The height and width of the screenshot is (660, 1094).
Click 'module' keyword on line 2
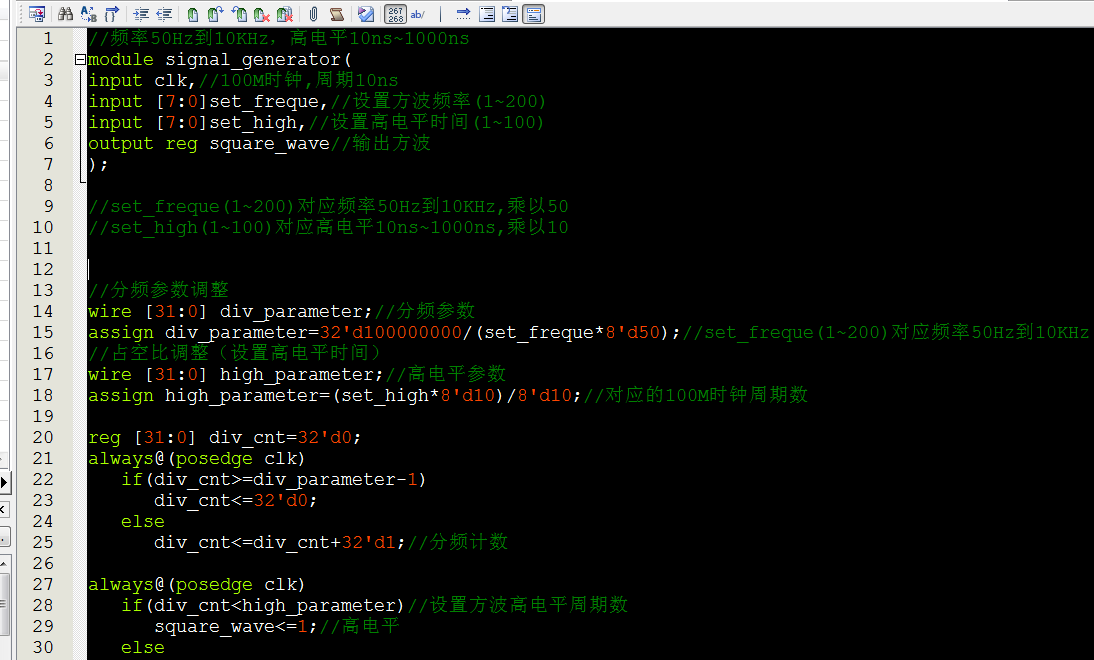coord(121,60)
